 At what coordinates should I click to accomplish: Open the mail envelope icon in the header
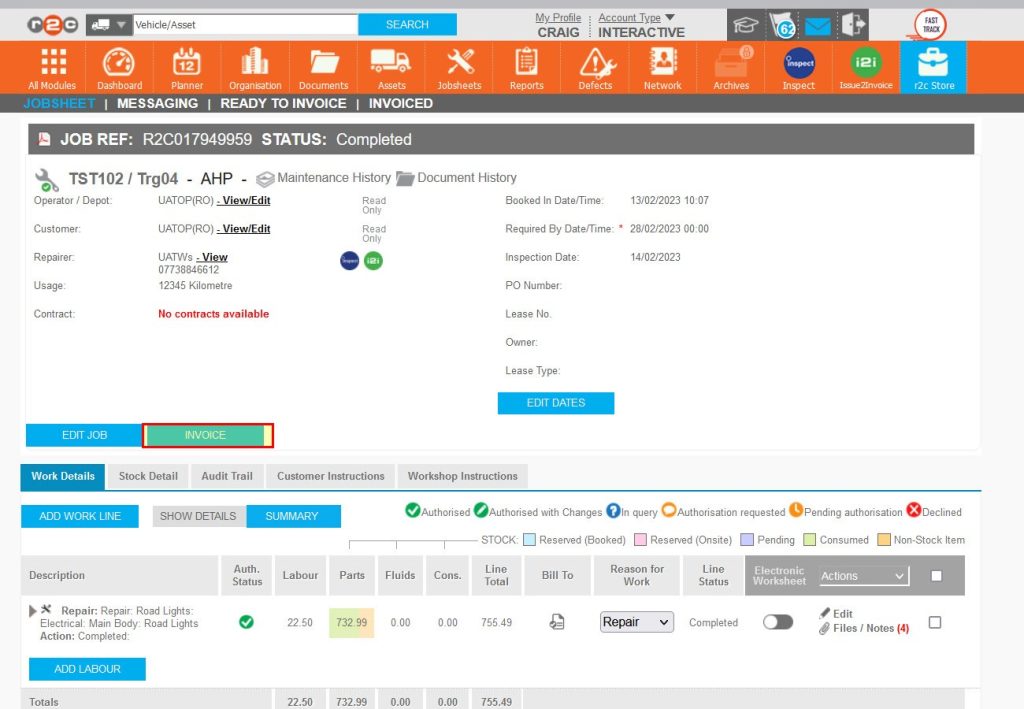818,25
